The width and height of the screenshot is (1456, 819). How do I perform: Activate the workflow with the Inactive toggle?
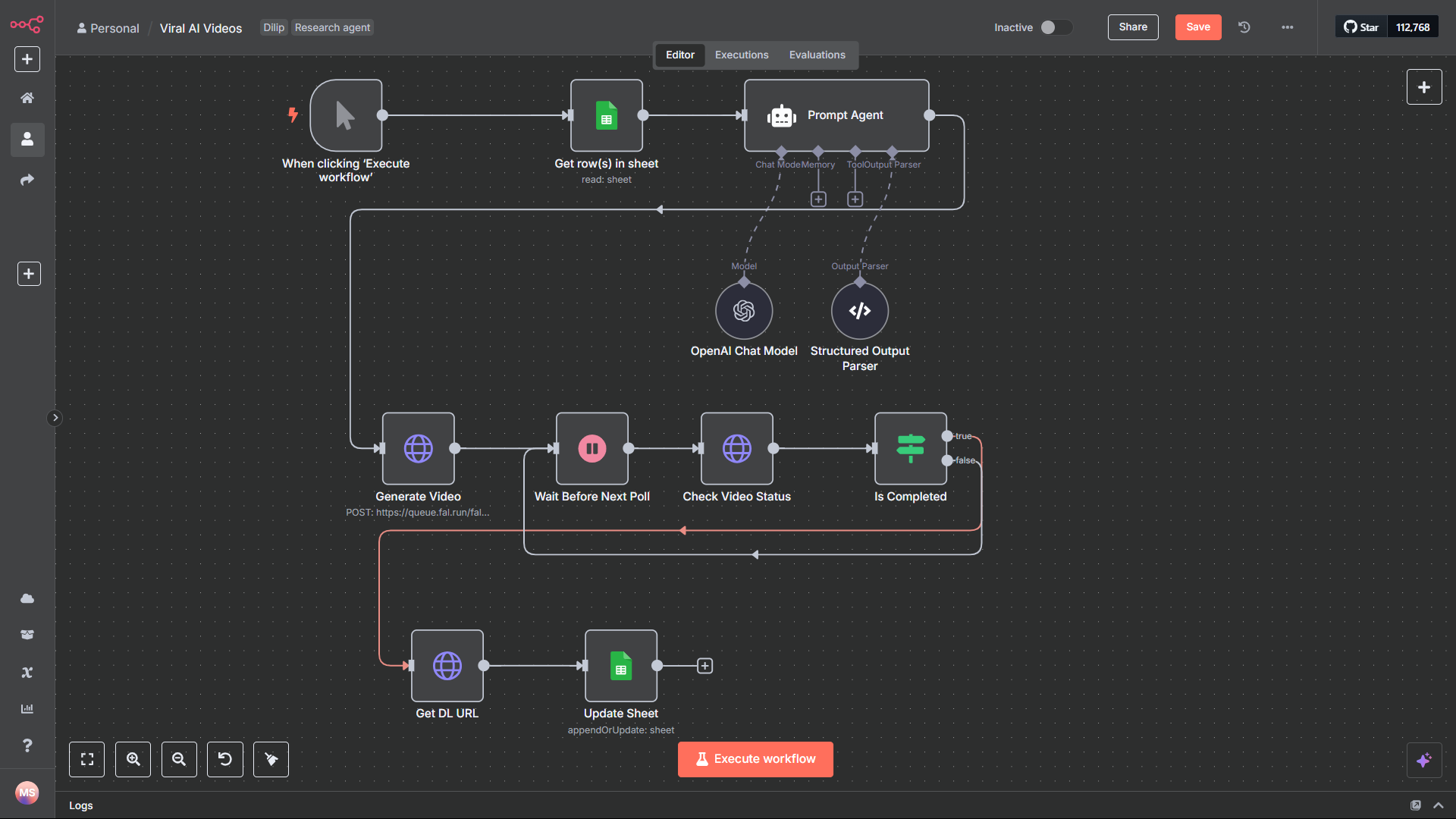pos(1054,27)
